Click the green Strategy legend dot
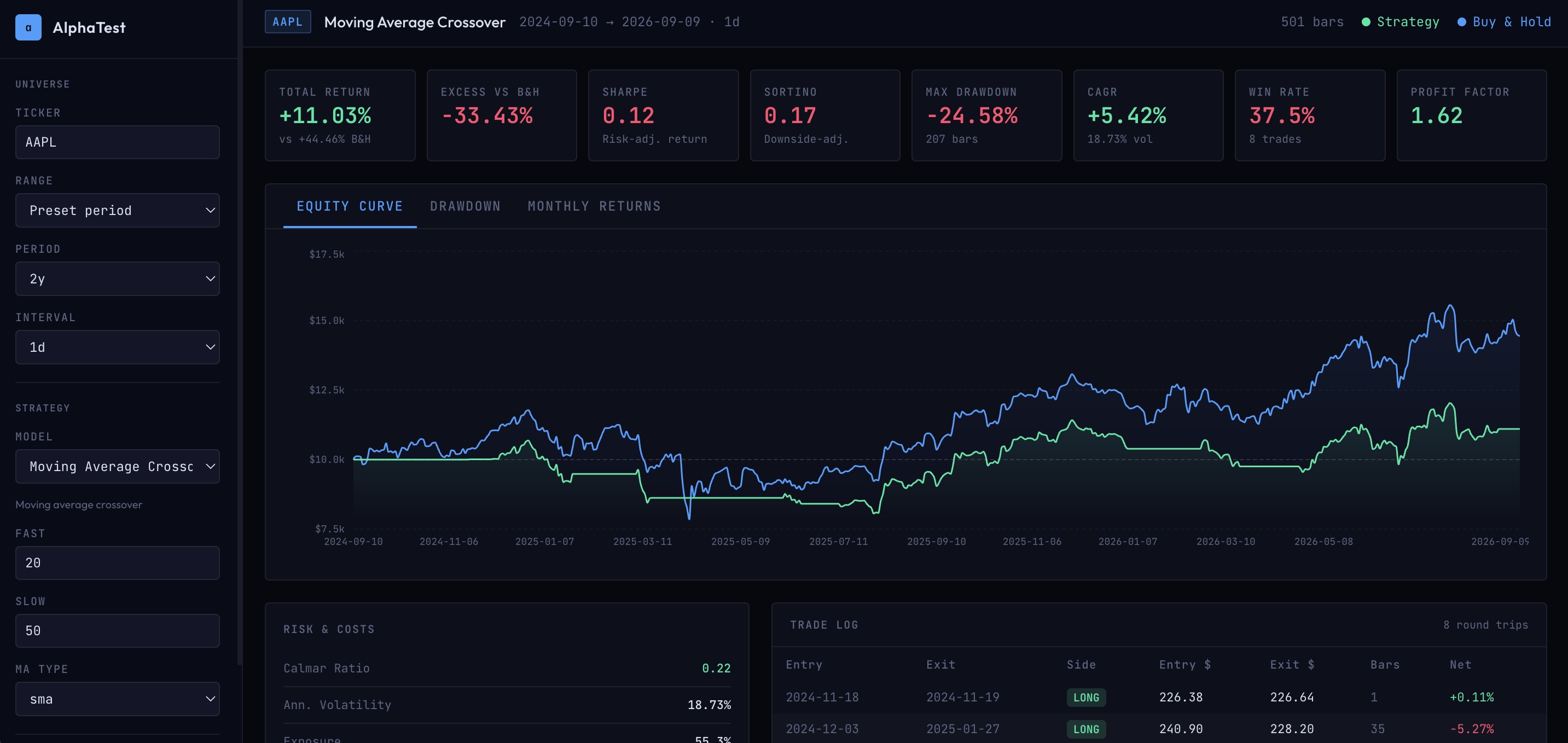Viewport: 1568px width, 743px height. point(1366,22)
